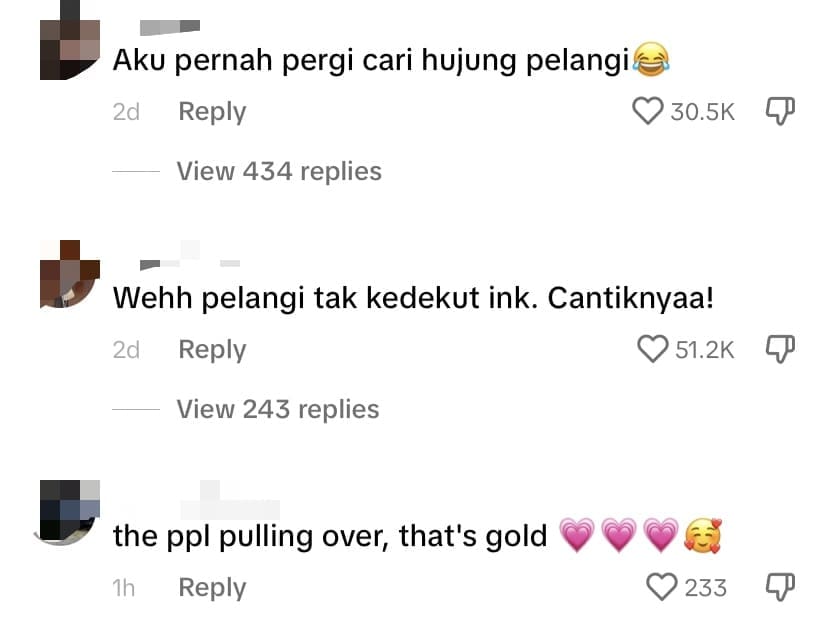Open second commenter's profile picture

[x=70, y=274]
